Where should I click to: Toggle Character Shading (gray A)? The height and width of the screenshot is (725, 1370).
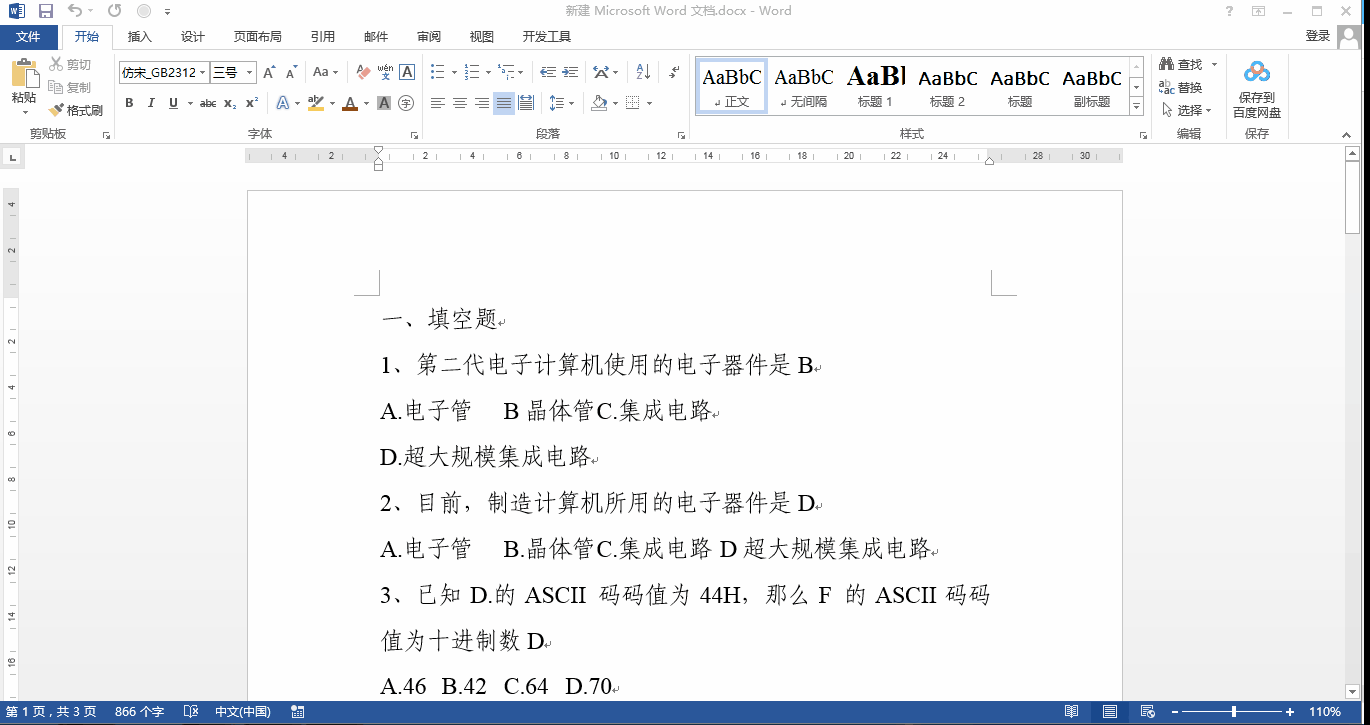pyautogui.click(x=384, y=103)
